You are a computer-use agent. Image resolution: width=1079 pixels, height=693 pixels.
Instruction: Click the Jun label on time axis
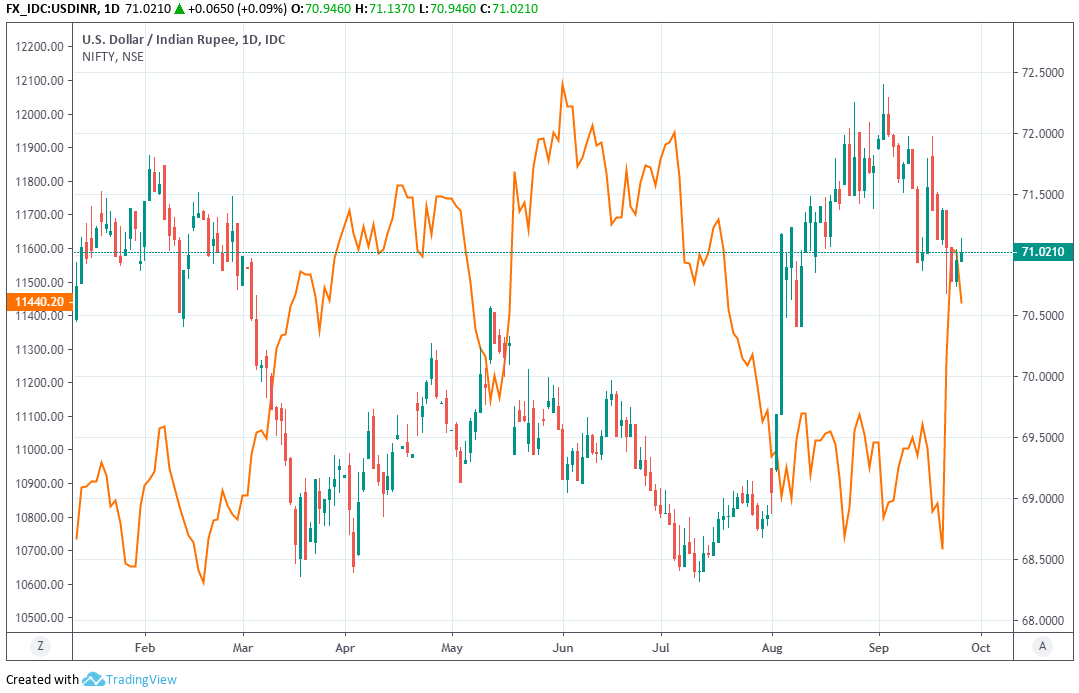point(562,647)
